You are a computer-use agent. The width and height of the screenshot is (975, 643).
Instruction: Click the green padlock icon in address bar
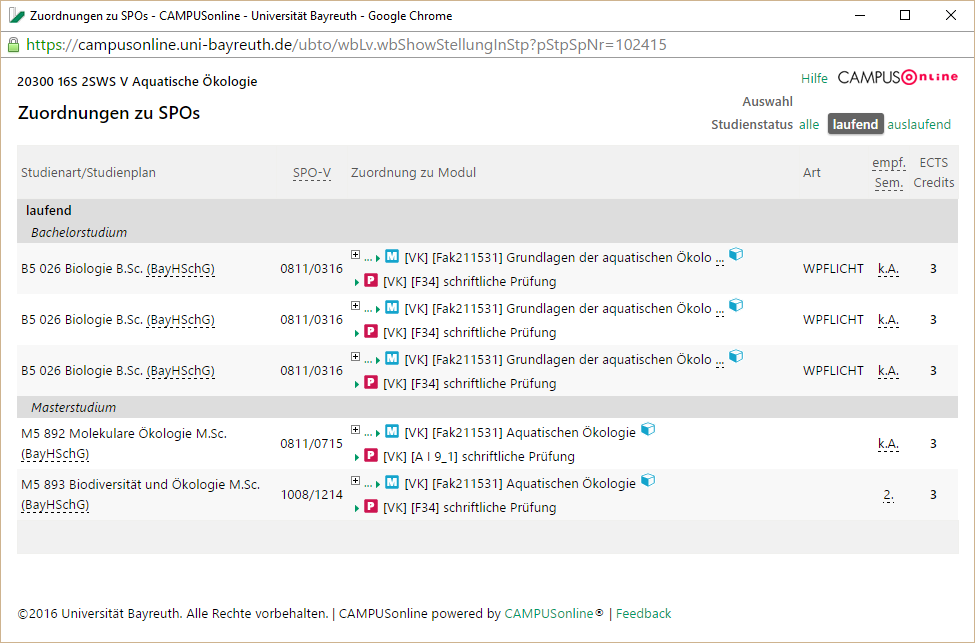coord(13,45)
